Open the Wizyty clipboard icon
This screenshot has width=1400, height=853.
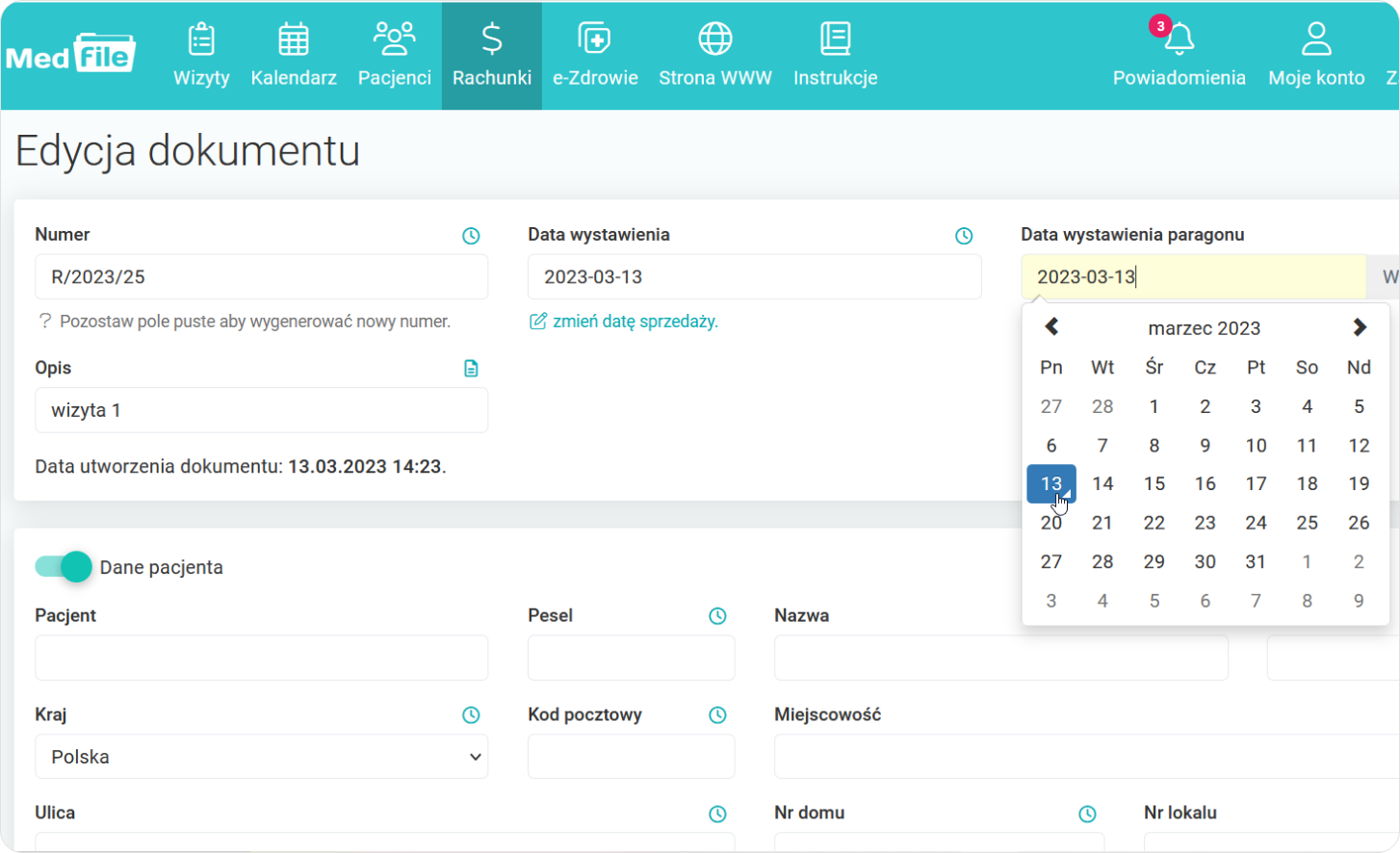pos(201,40)
